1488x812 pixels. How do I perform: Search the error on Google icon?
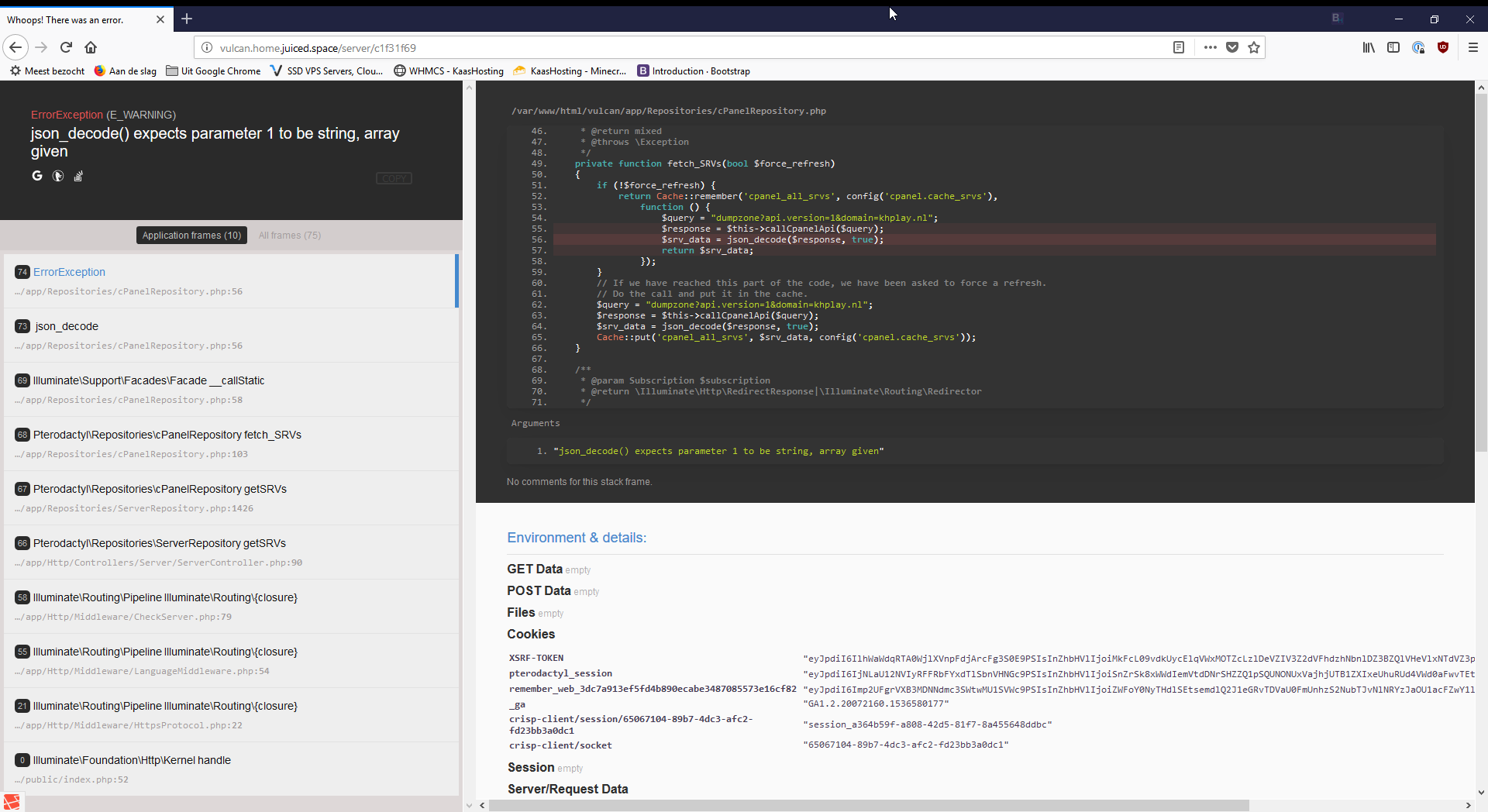click(36, 176)
